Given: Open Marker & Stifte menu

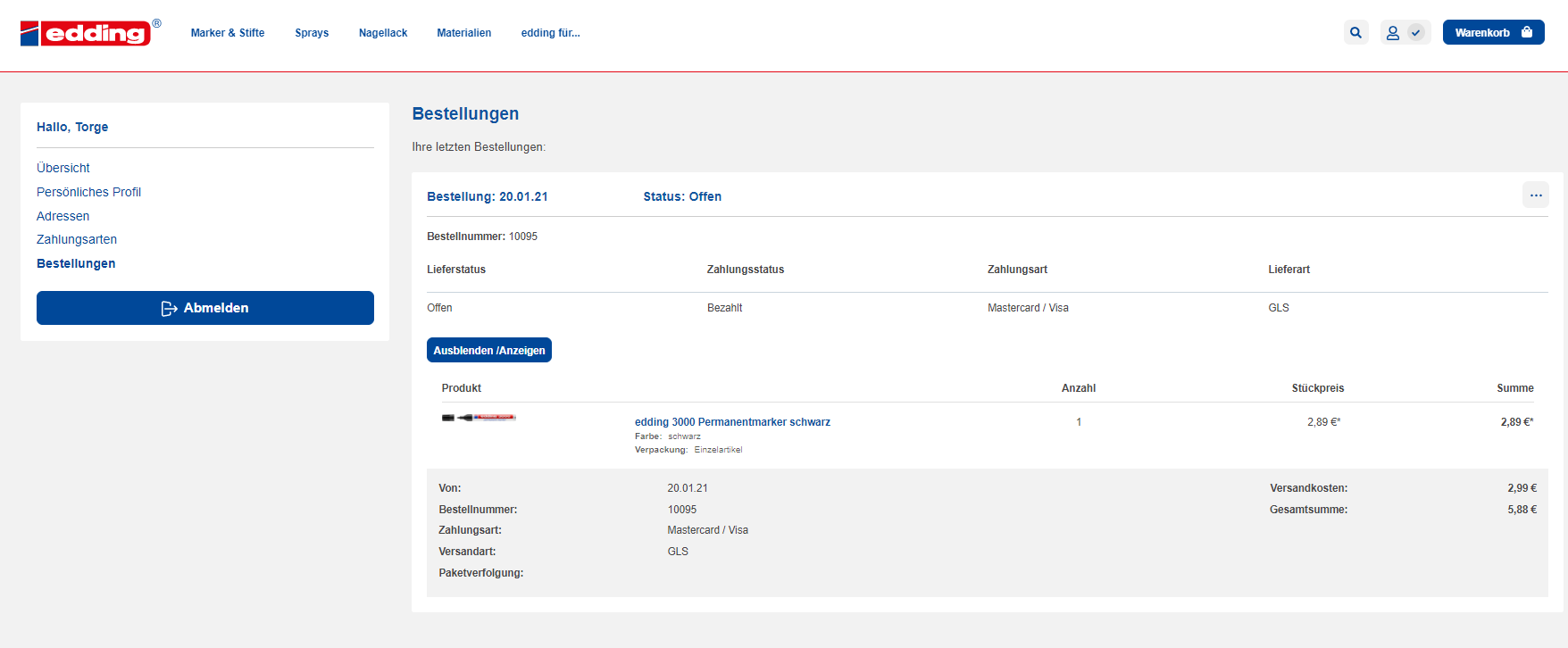Looking at the screenshot, I should [228, 33].
